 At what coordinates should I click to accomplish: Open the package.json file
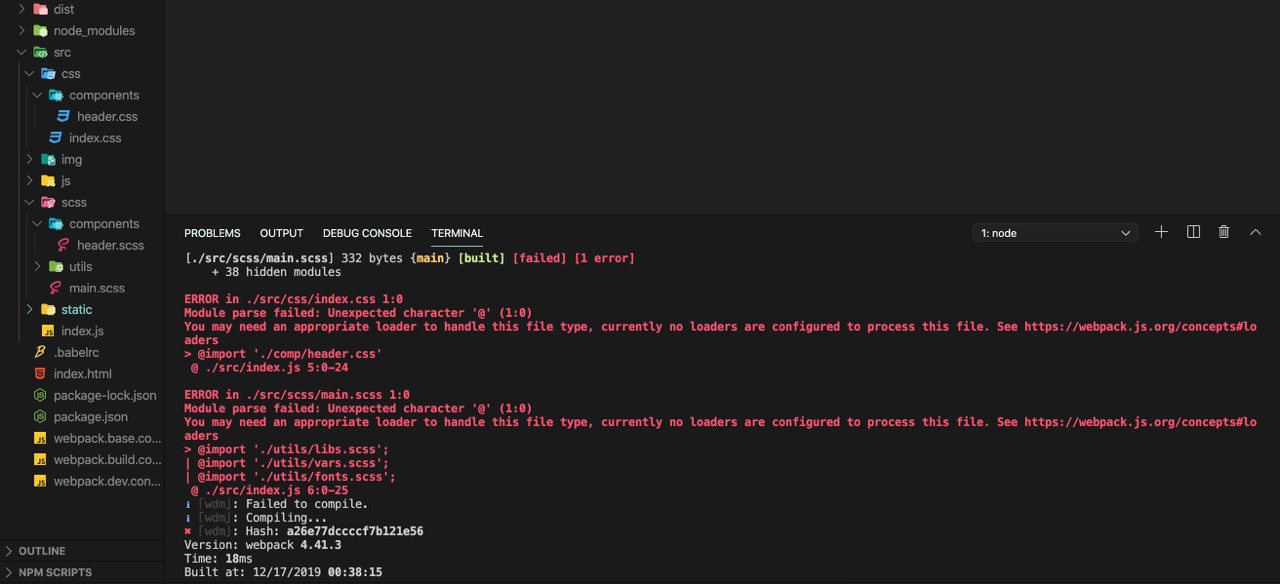click(90, 417)
